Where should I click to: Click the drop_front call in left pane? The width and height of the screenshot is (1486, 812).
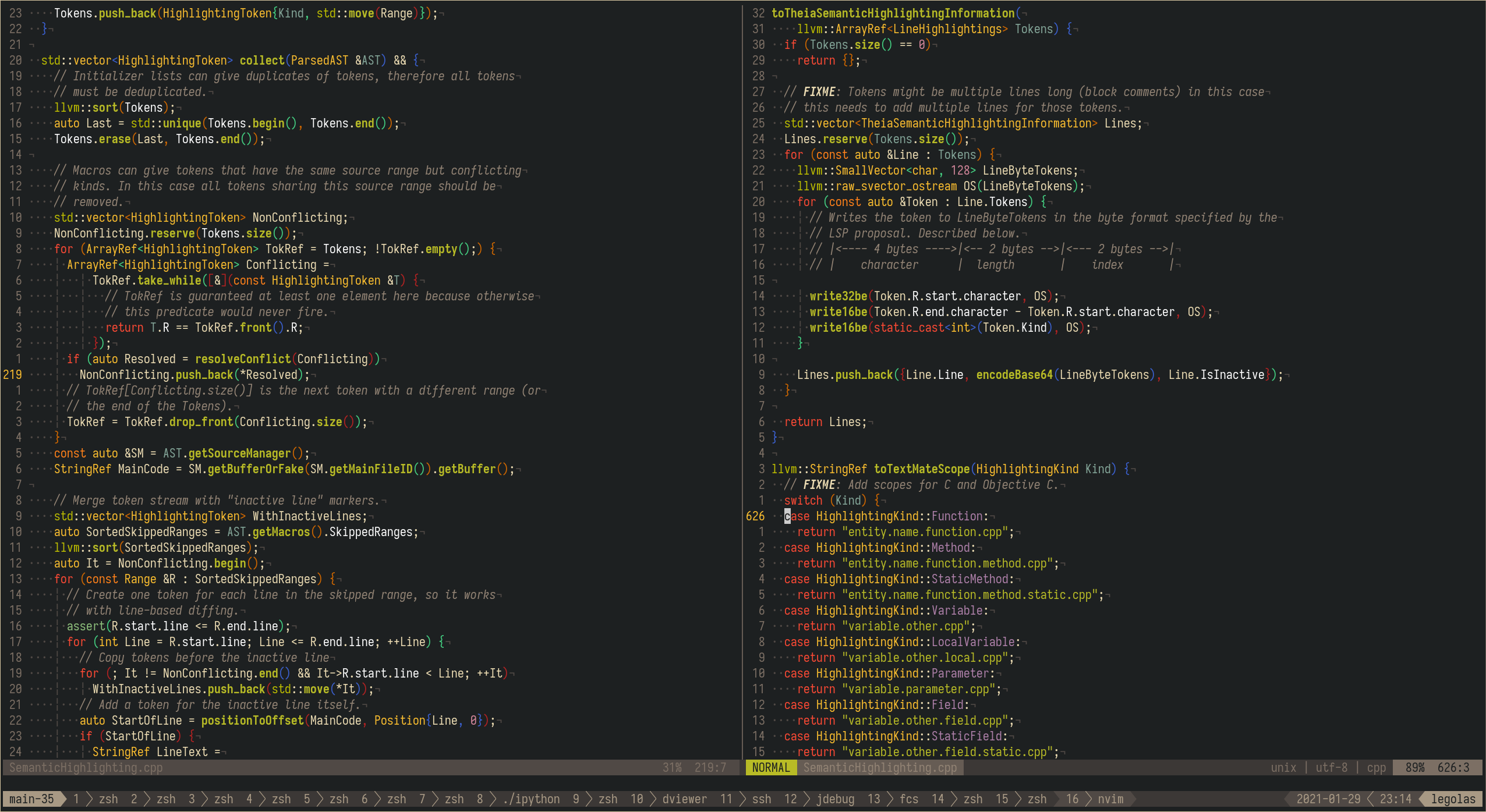click(x=201, y=421)
